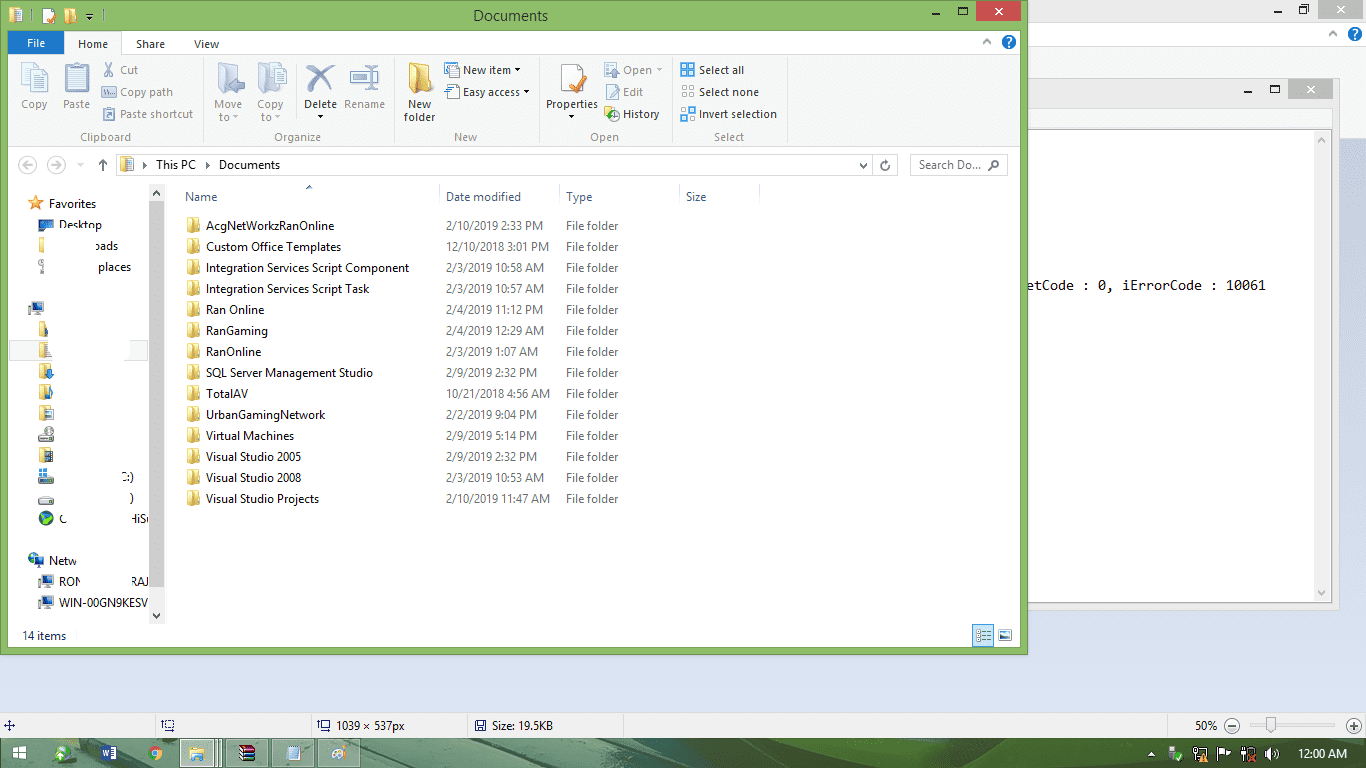
Task: Click Select none in the ribbon
Action: [719, 92]
